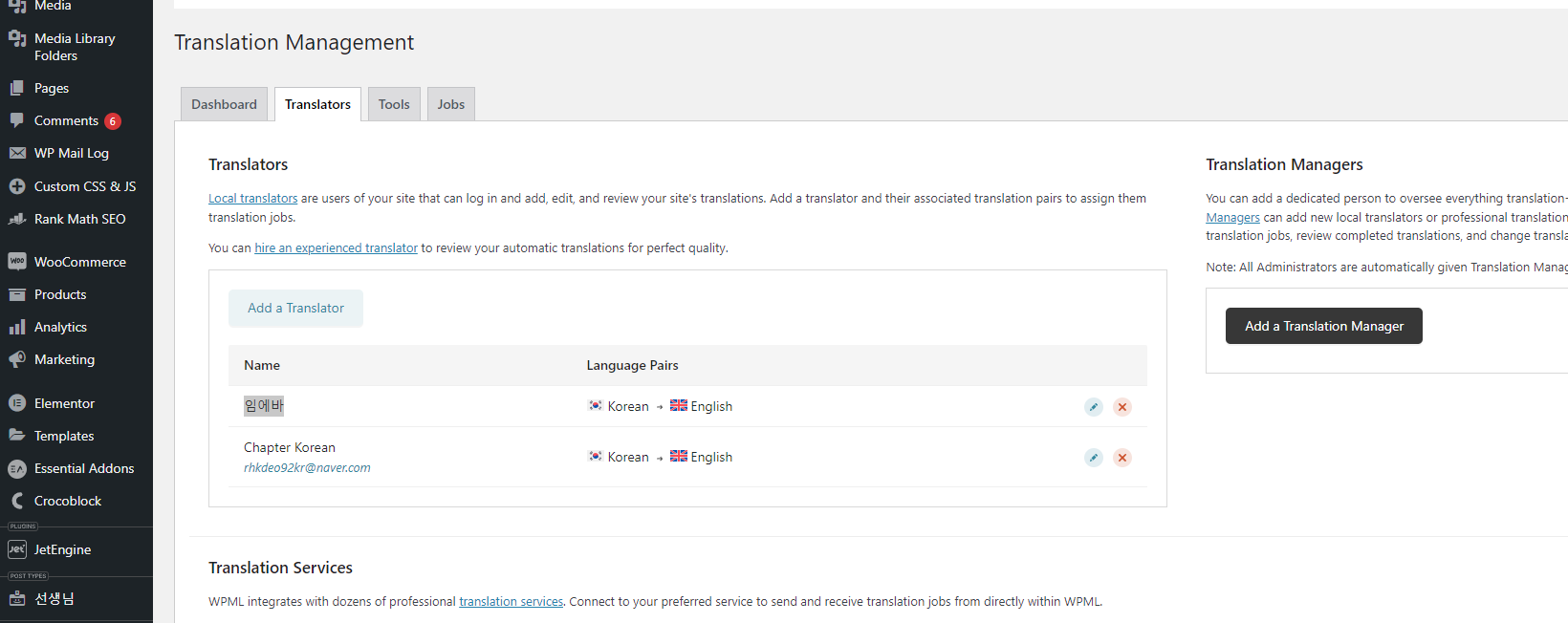The height and width of the screenshot is (623, 1568).
Task: Open the hire an experienced translator link
Action: [x=336, y=248]
